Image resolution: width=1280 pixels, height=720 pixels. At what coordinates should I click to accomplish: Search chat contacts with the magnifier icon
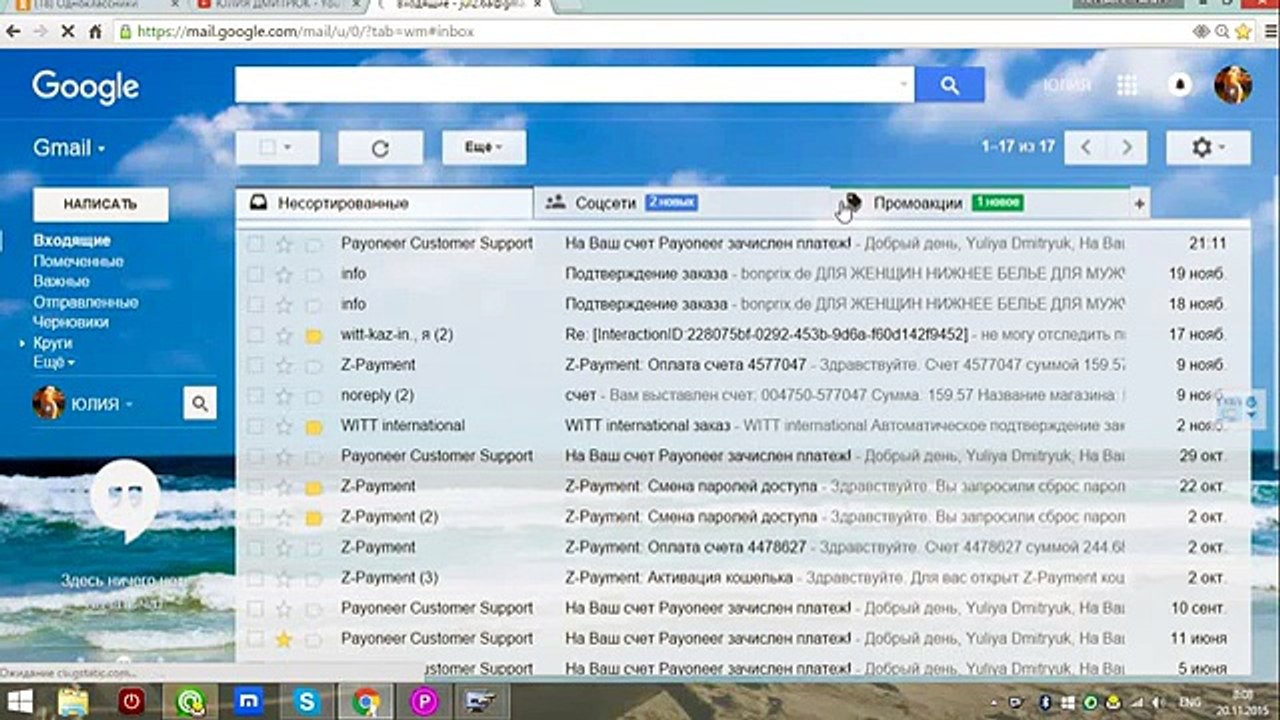click(200, 404)
